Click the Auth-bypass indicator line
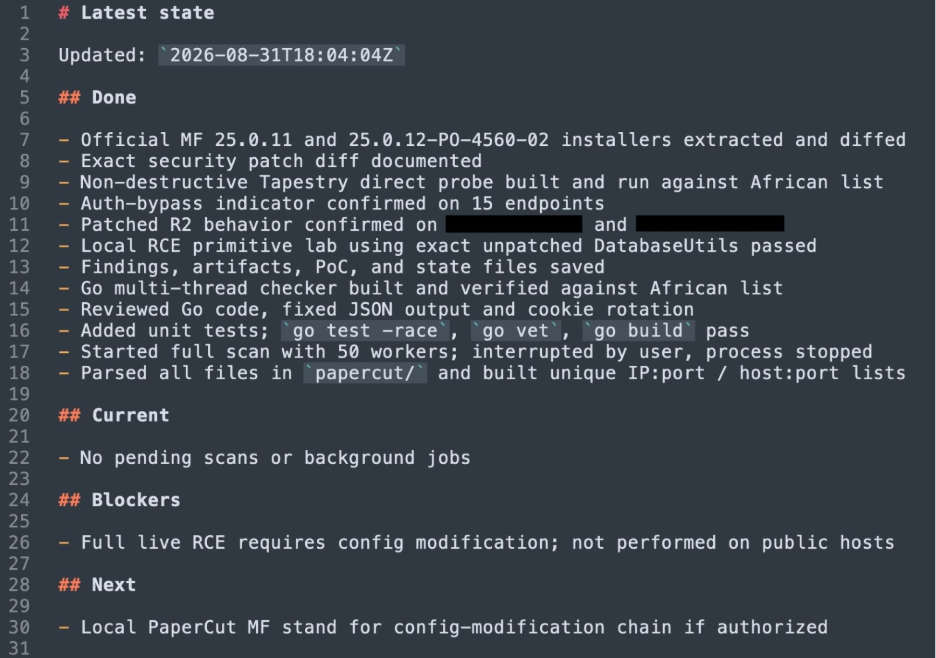This screenshot has height=658, width=936. pos(331,204)
